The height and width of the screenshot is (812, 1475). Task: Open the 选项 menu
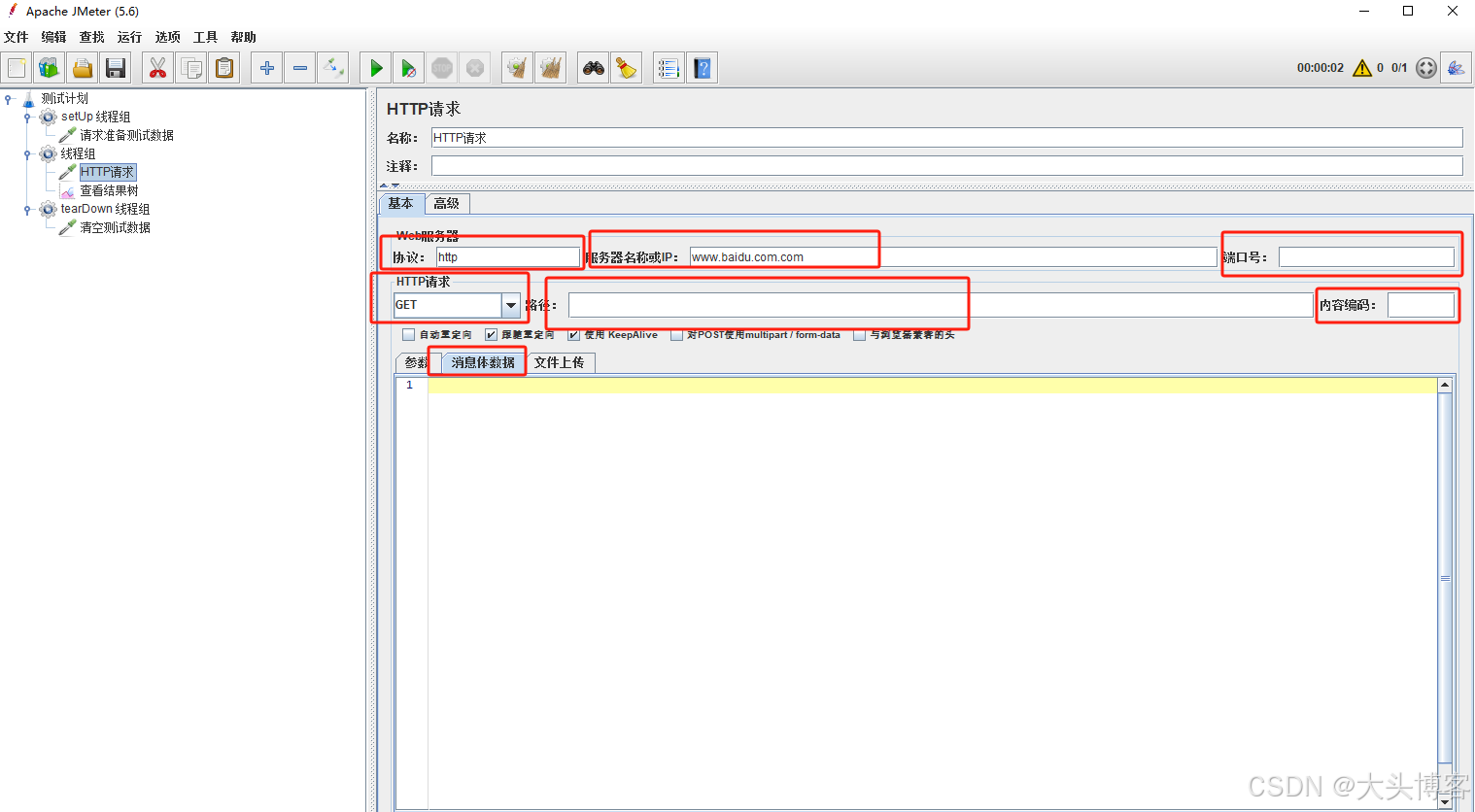pos(168,37)
